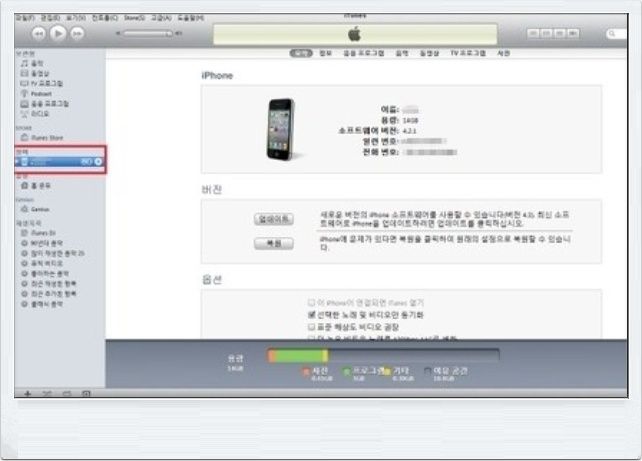This screenshot has width=642, height=461.
Task: Uncheck sync only selected songs and videos
Action: (311, 315)
